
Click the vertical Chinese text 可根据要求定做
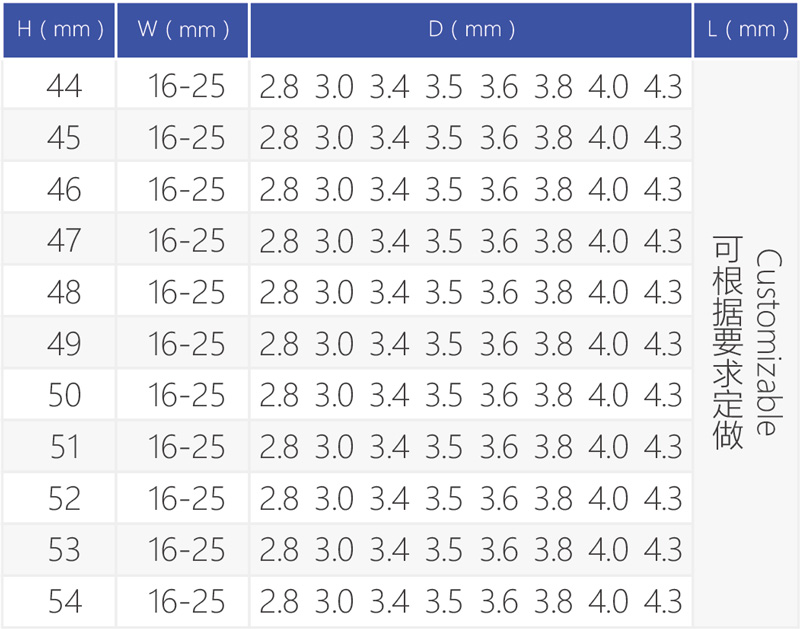(729, 343)
